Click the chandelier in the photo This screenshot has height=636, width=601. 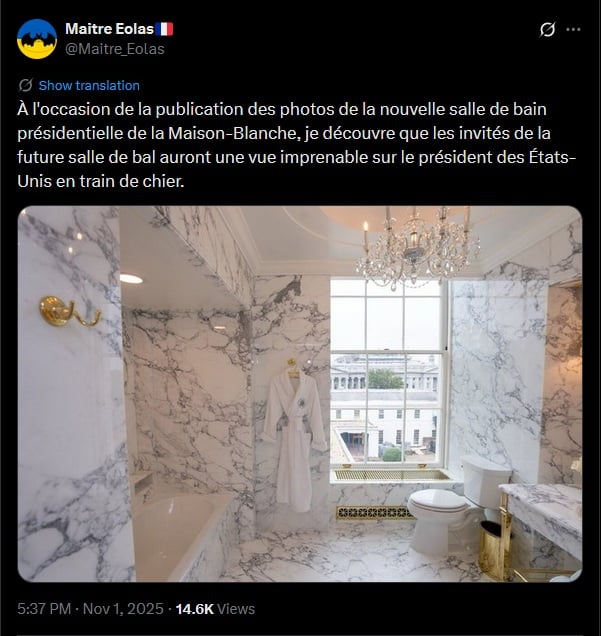click(417, 247)
